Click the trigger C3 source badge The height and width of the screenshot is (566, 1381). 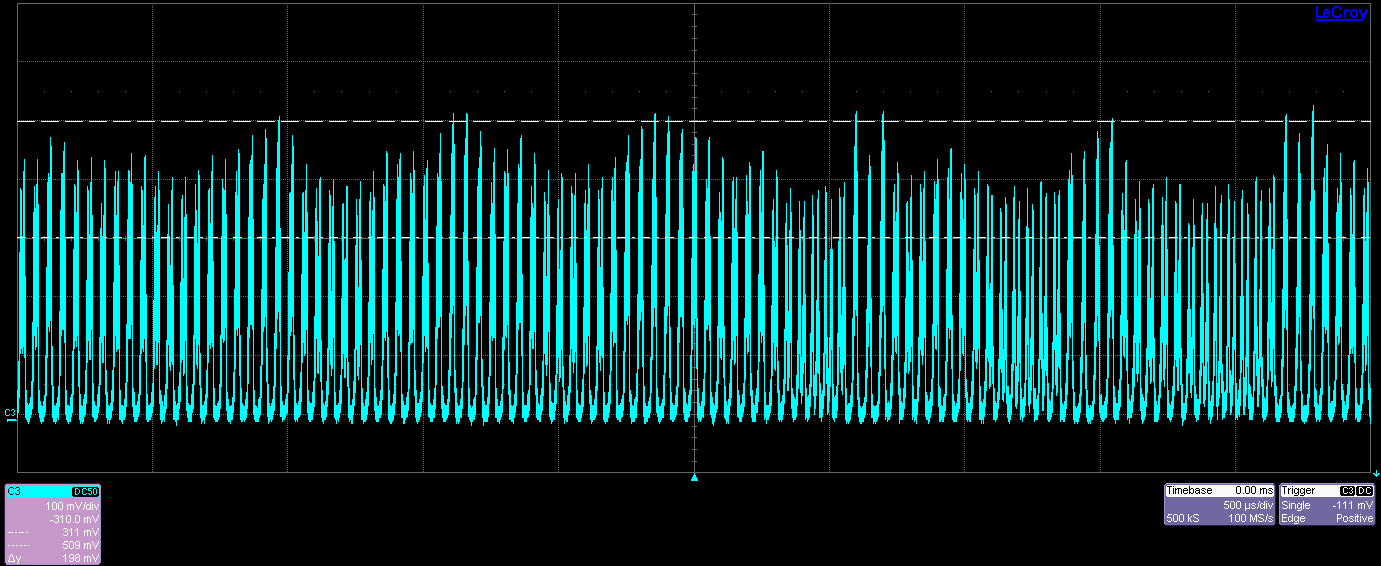(1347, 491)
